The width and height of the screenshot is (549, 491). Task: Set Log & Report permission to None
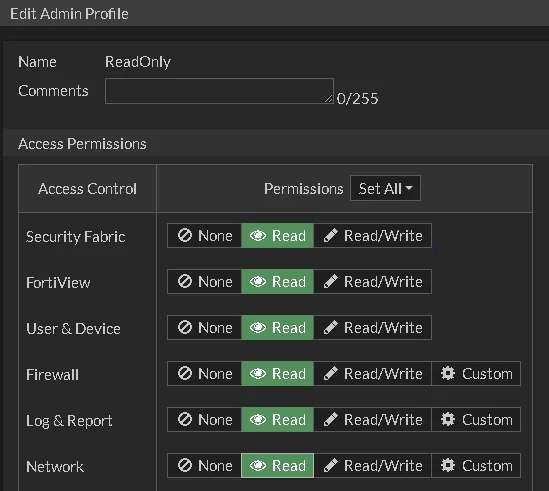click(204, 420)
